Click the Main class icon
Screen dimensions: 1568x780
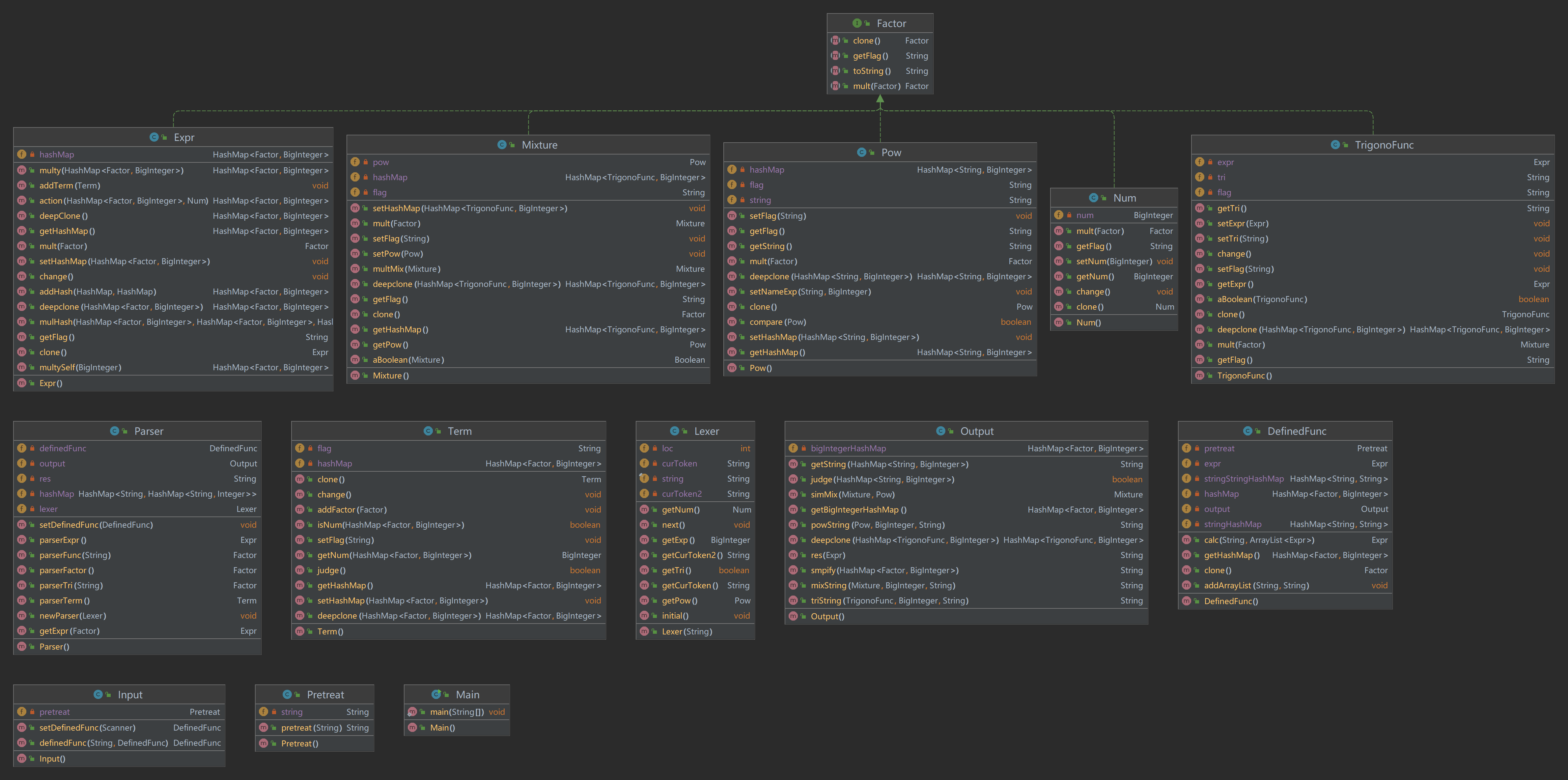tap(436, 694)
